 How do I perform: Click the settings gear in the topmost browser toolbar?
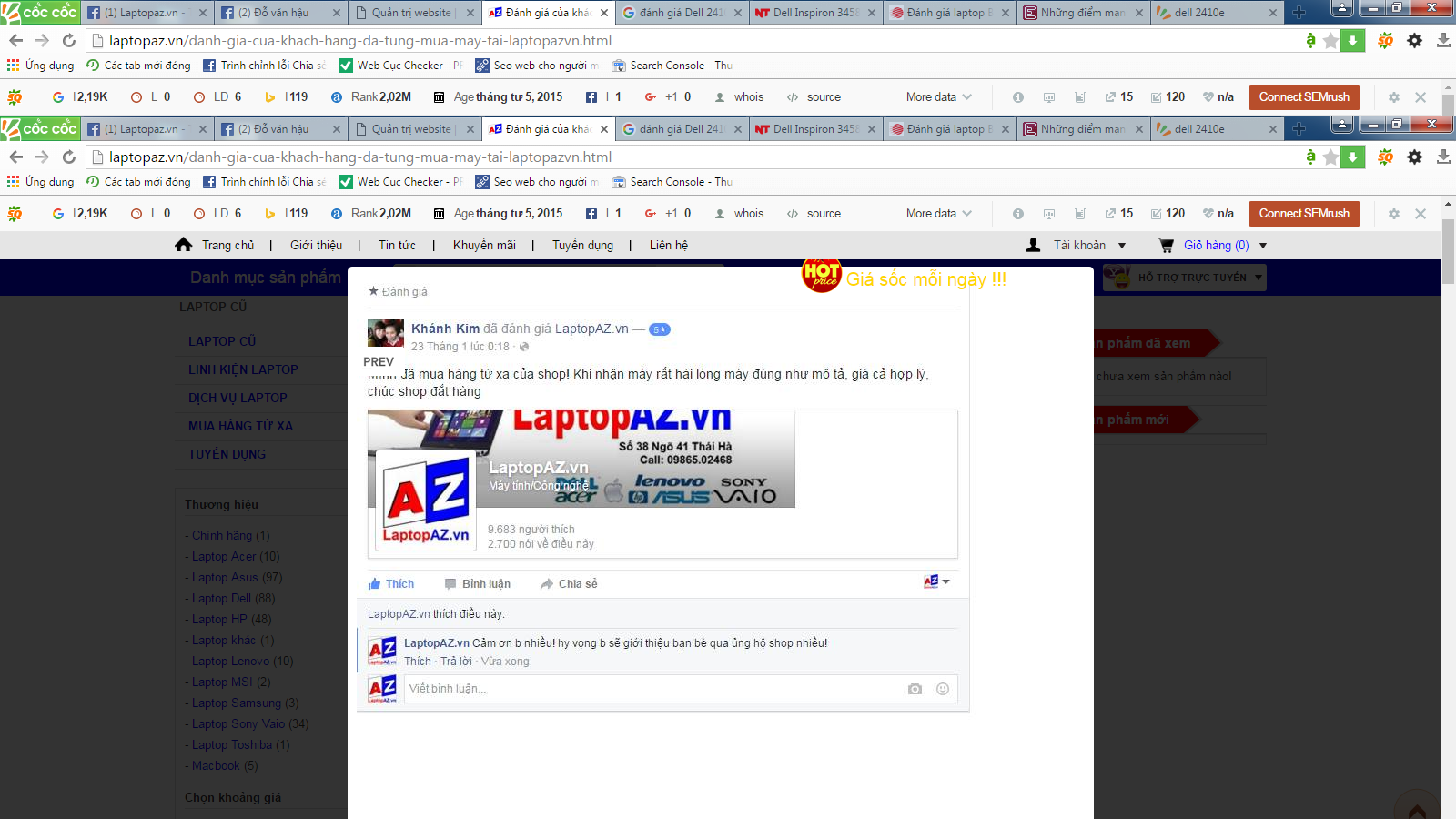(x=1414, y=40)
